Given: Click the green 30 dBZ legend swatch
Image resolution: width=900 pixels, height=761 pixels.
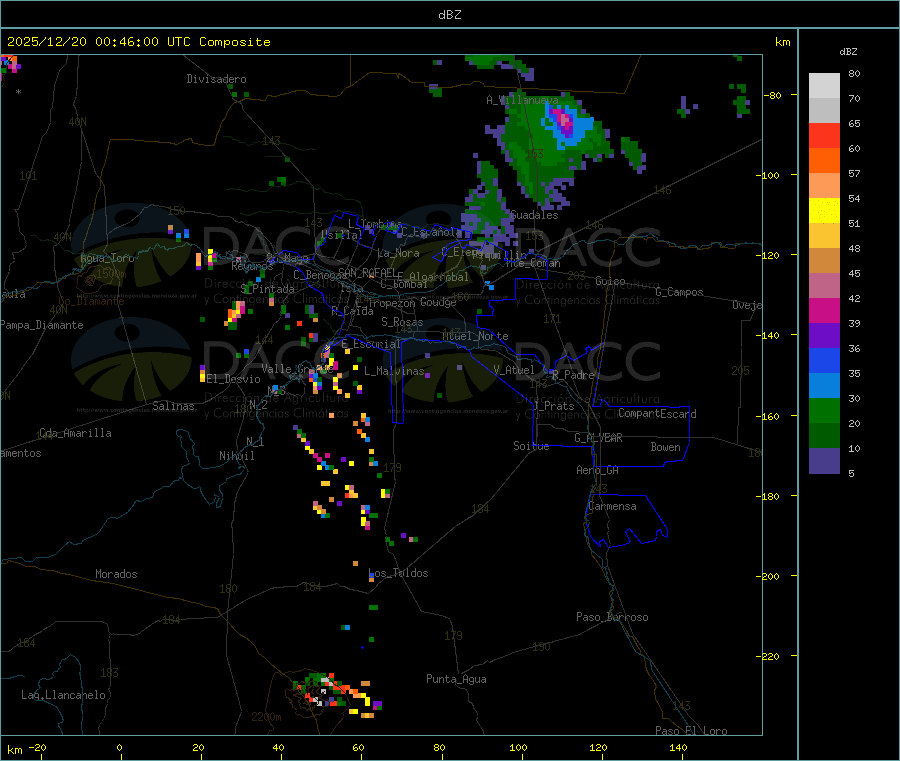Looking at the screenshot, I should click(824, 410).
